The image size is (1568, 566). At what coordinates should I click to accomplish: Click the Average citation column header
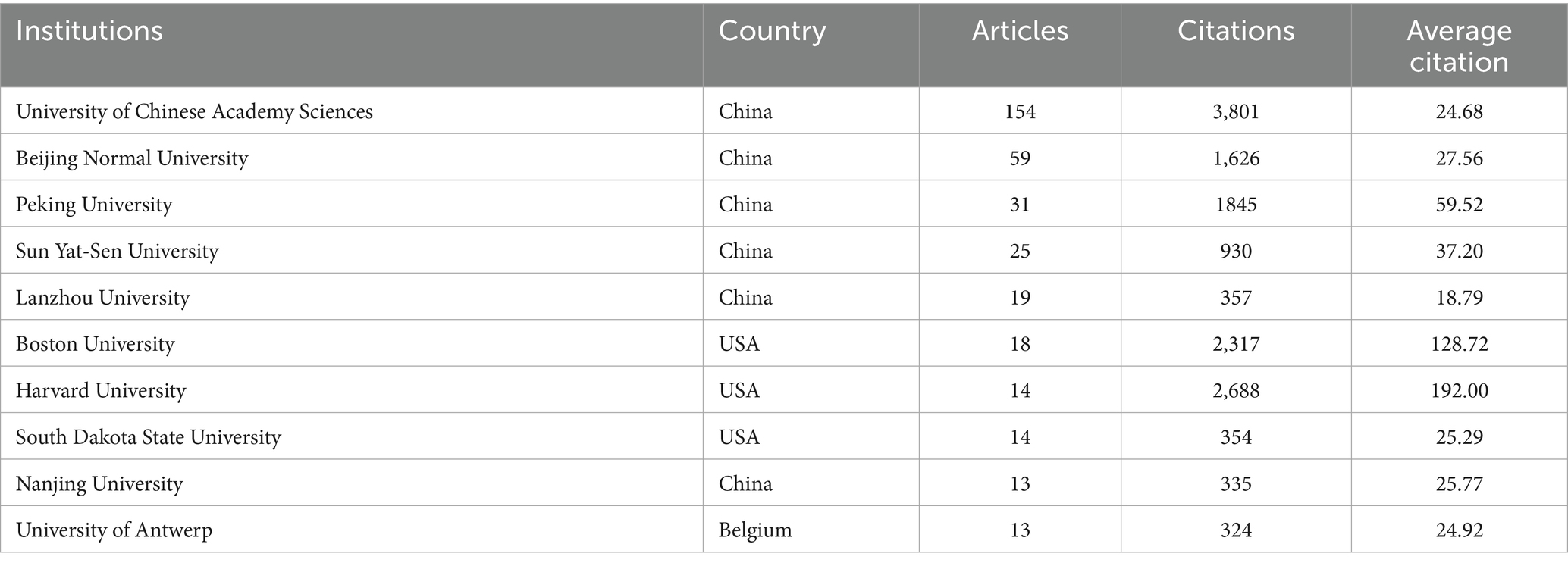tap(1459, 46)
